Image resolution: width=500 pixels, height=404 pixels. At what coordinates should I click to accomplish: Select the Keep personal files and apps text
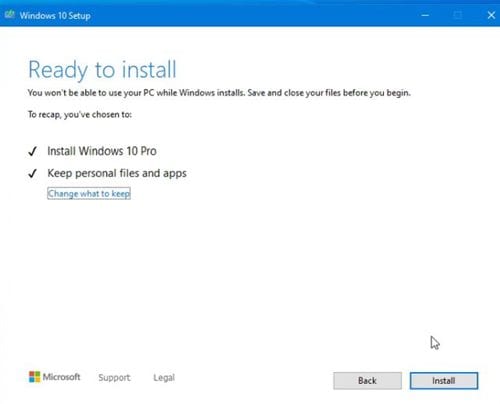(x=117, y=173)
